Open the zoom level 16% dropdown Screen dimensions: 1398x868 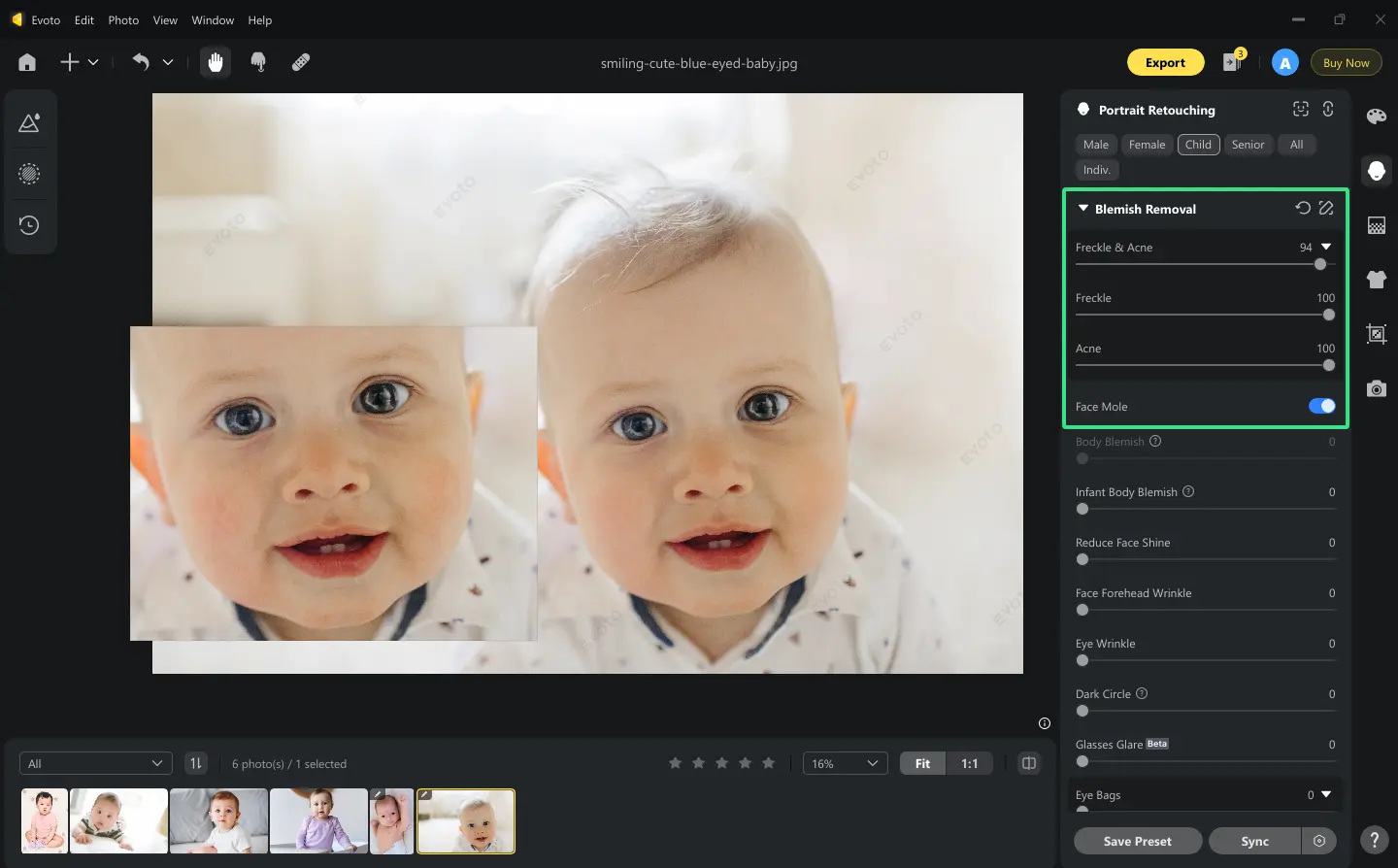pyautogui.click(x=844, y=763)
